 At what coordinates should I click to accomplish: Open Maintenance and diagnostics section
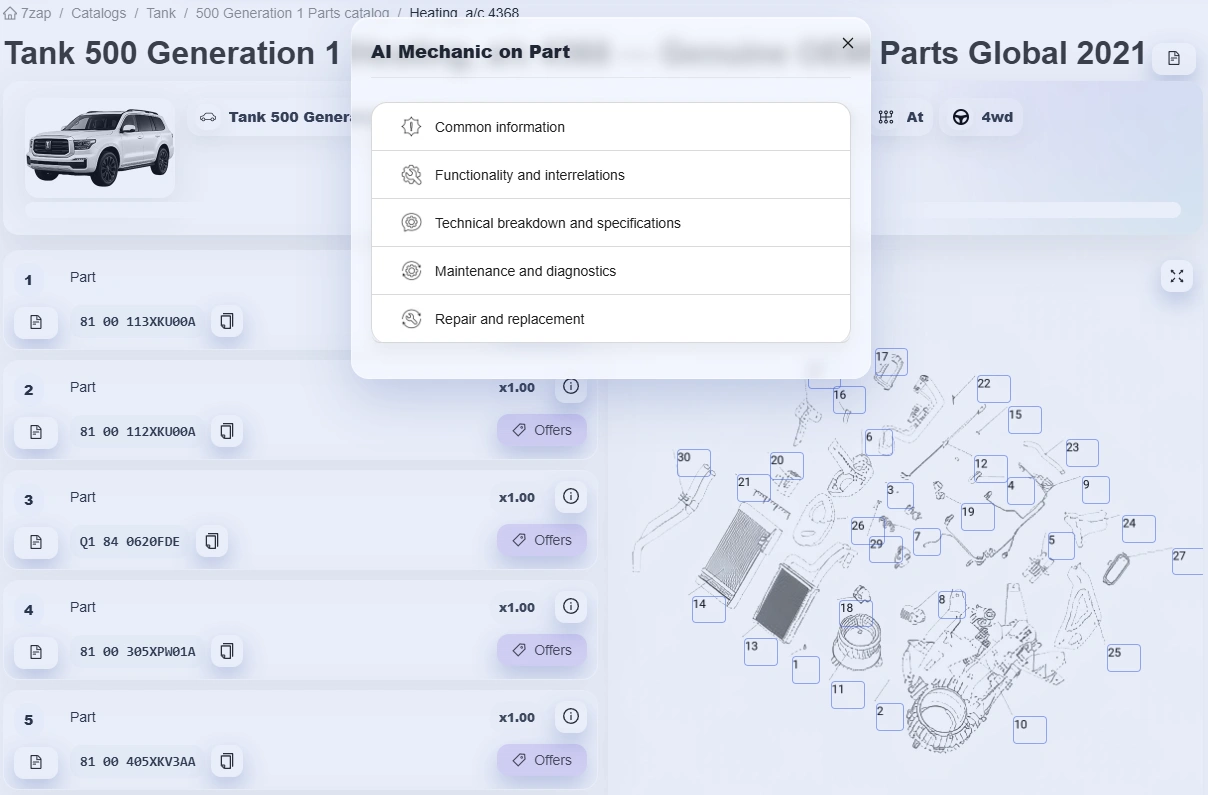point(611,271)
